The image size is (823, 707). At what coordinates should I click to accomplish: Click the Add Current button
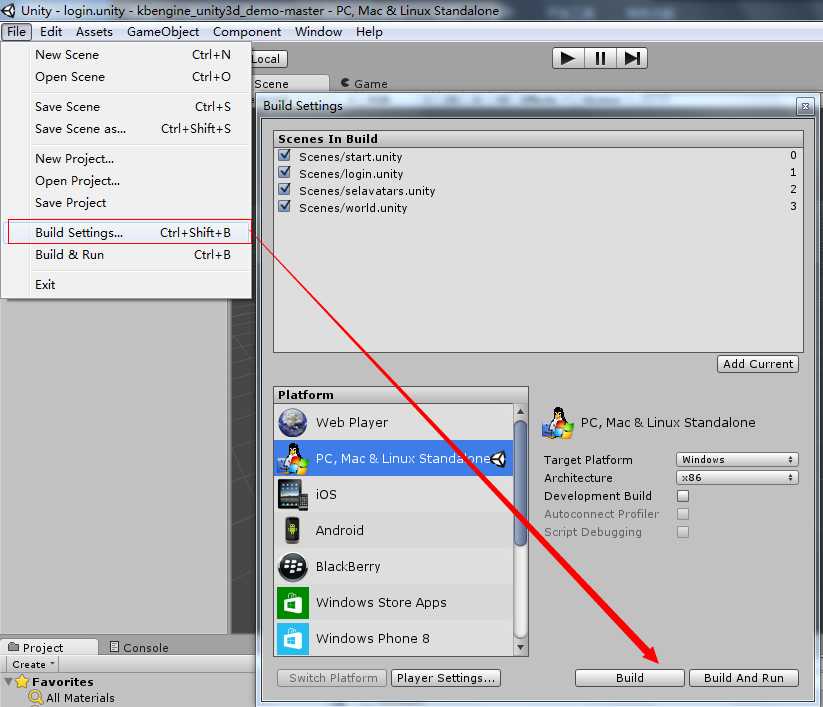758,364
